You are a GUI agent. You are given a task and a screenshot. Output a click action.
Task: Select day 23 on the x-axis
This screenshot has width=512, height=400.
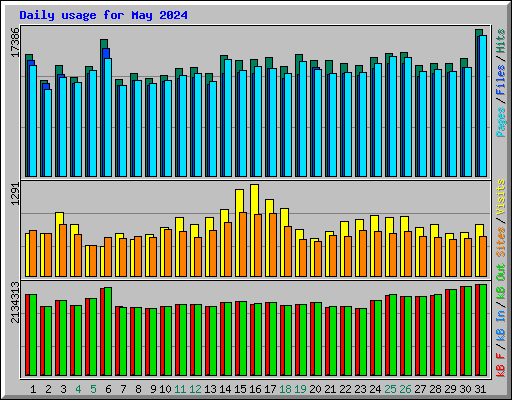(x=360, y=389)
